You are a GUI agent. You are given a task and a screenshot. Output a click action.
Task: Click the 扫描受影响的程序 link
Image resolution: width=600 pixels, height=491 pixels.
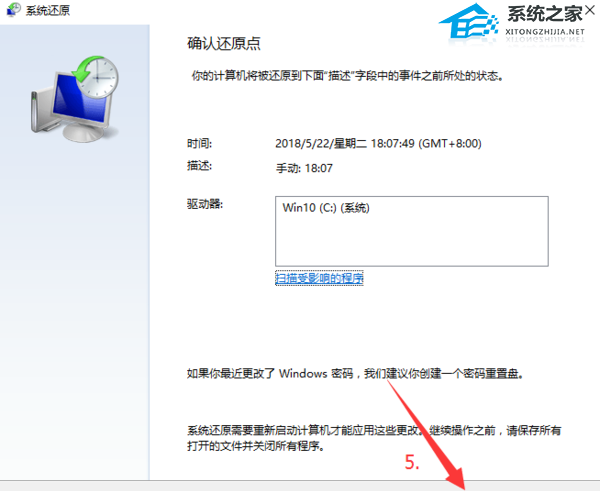(319, 278)
